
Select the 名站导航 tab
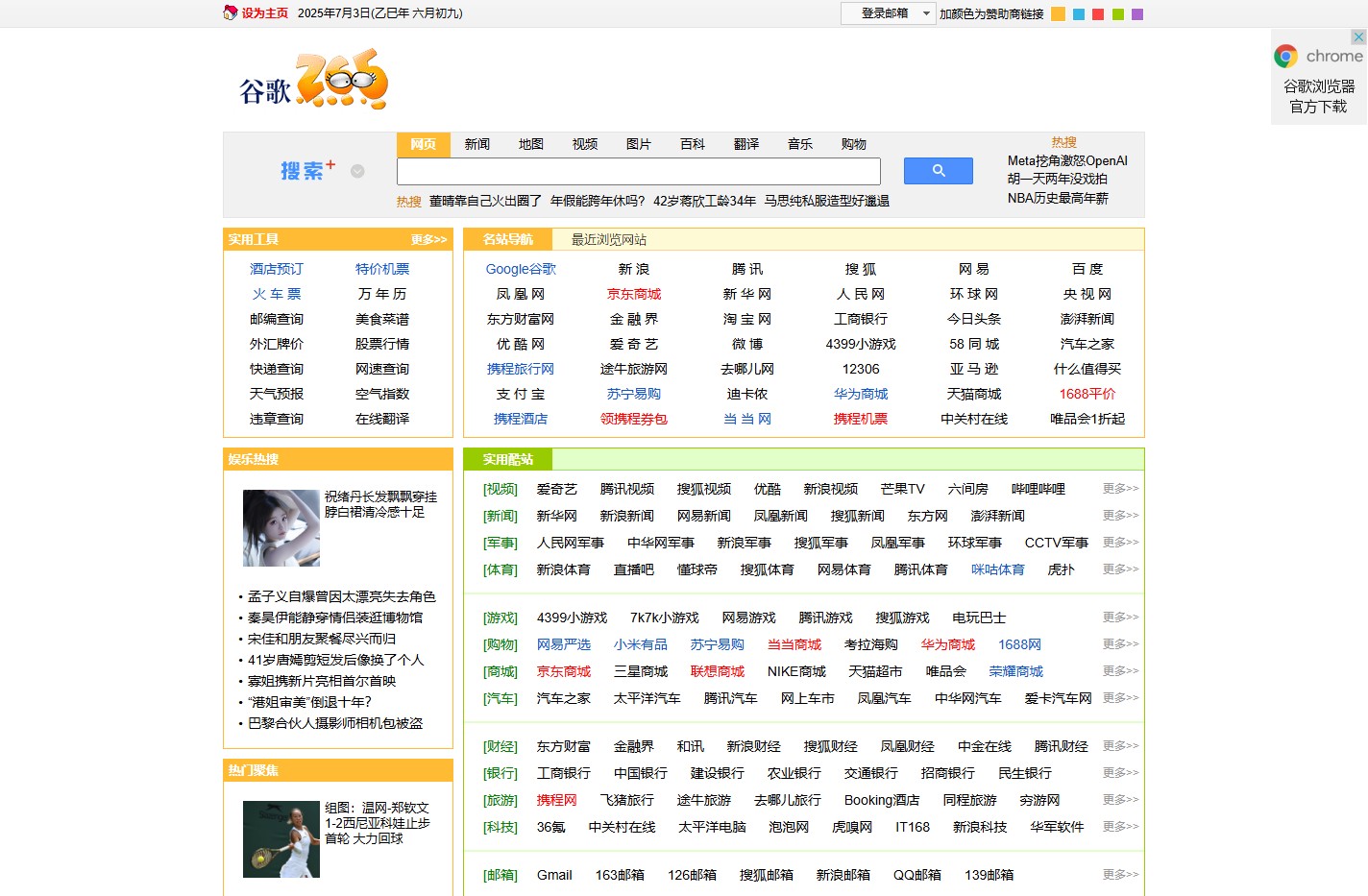point(507,239)
